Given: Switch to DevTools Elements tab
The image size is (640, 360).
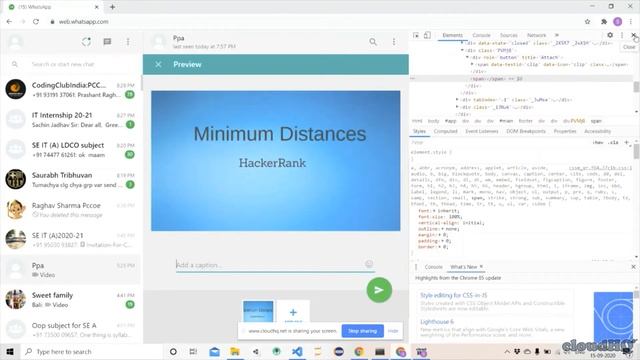Looking at the screenshot, I should [453, 35].
